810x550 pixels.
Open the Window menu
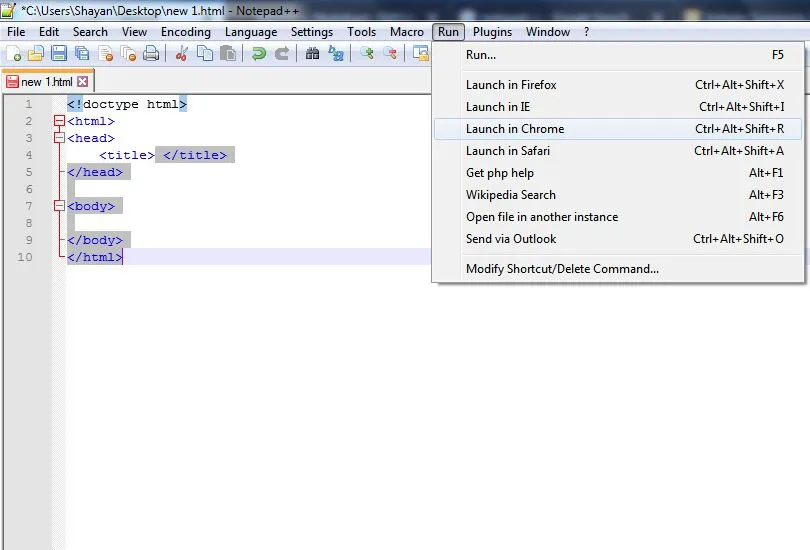pos(548,32)
